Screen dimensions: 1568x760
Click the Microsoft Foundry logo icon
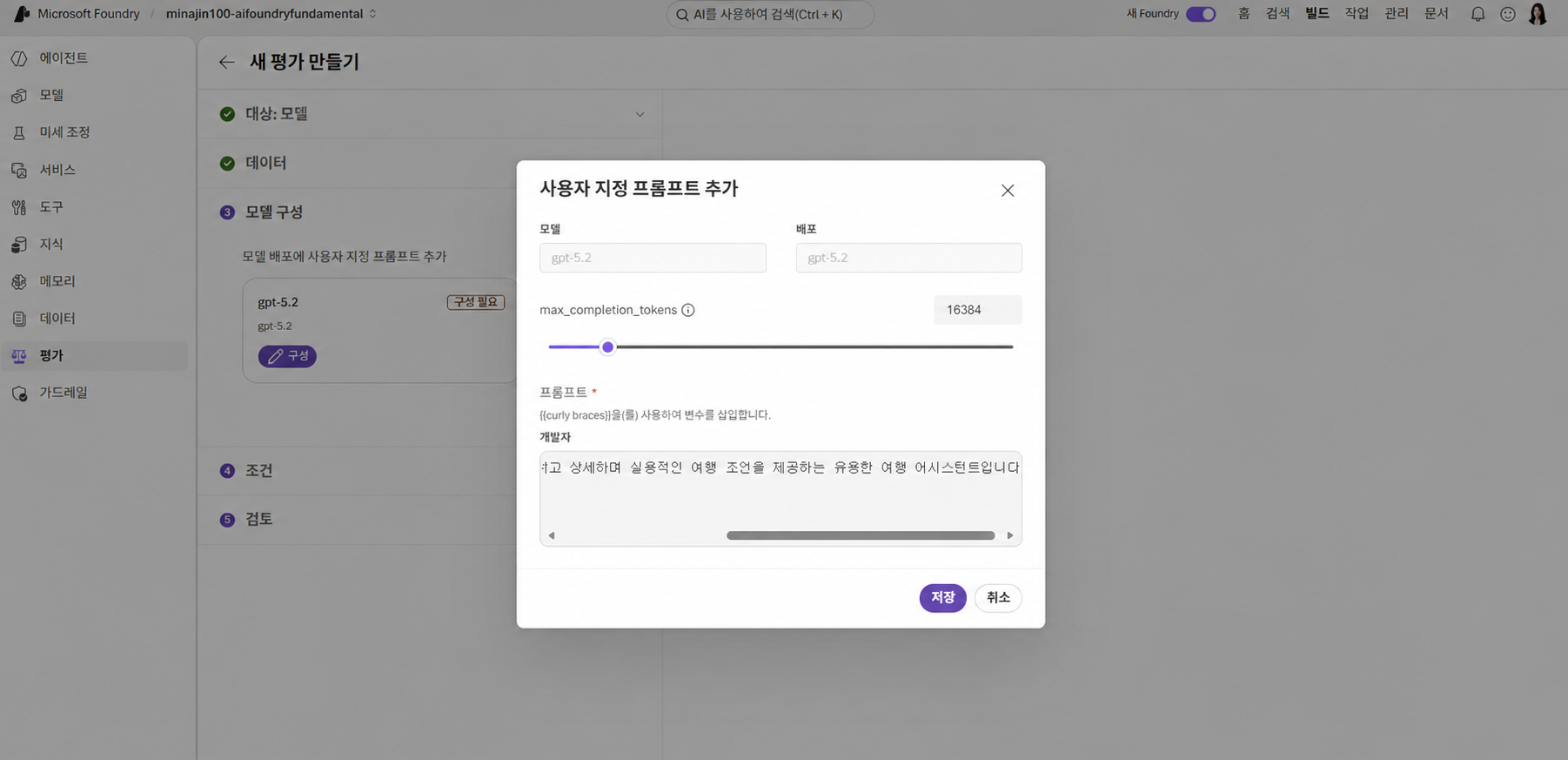(22, 14)
